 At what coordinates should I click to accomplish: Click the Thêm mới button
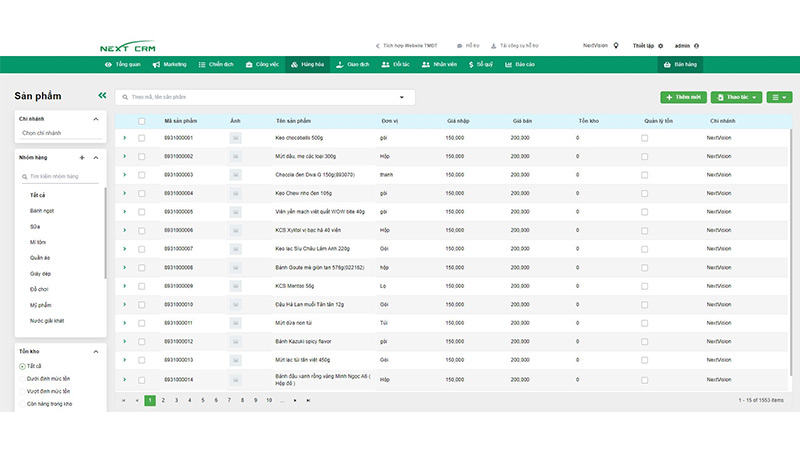click(682, 97)
